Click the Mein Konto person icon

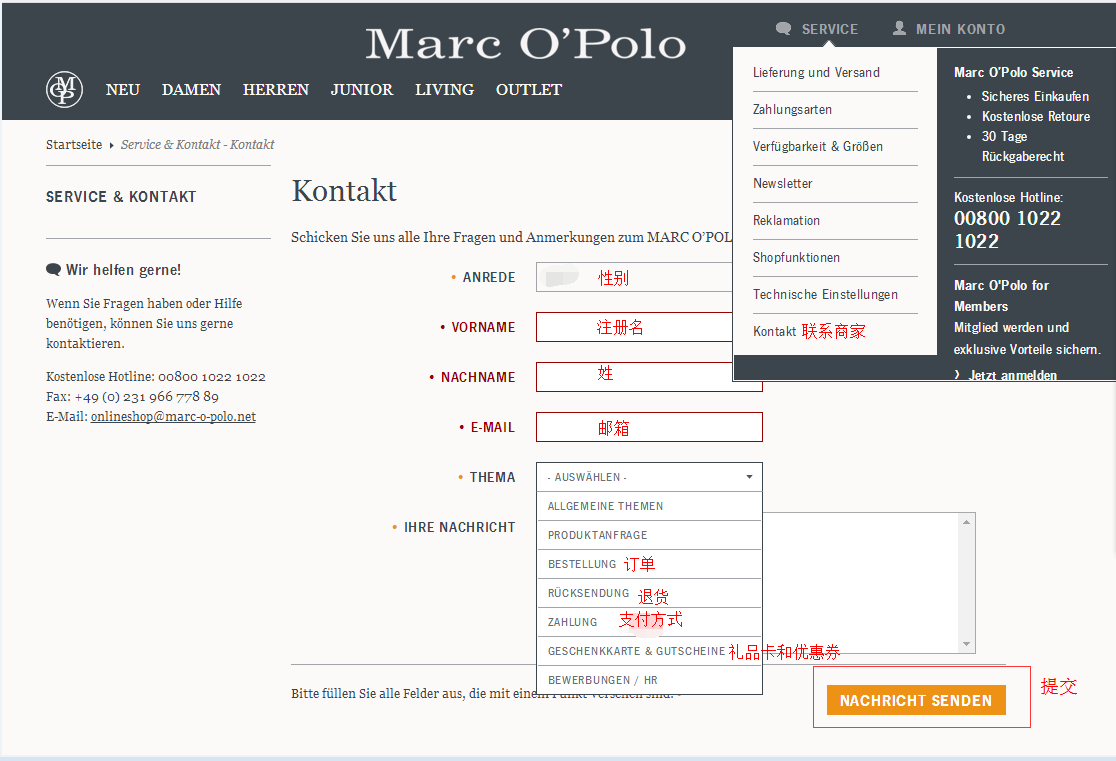[899, 29]
